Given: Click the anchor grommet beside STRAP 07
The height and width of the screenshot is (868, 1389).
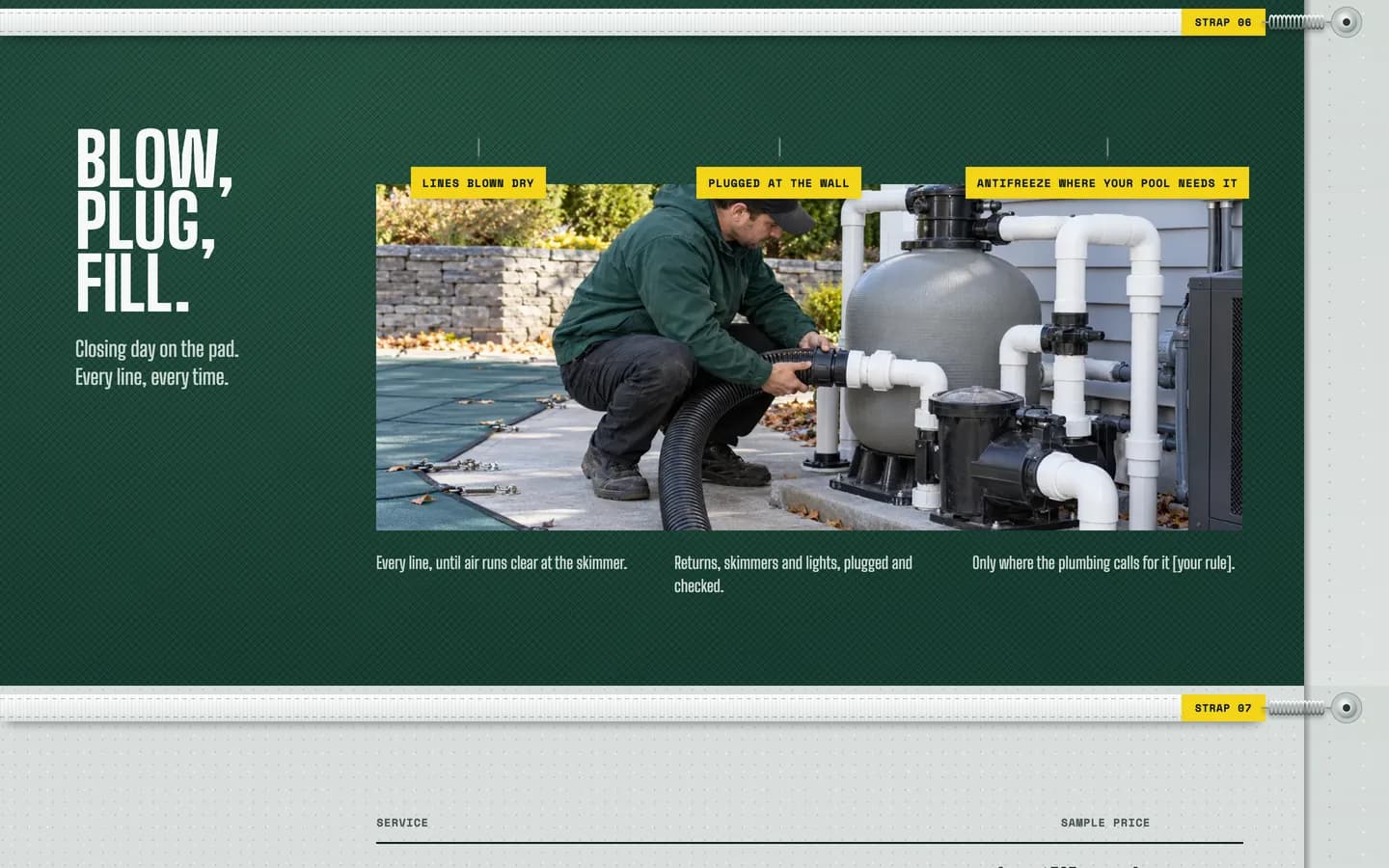Looking at the screenshot, I should [x=1347, y=708].
